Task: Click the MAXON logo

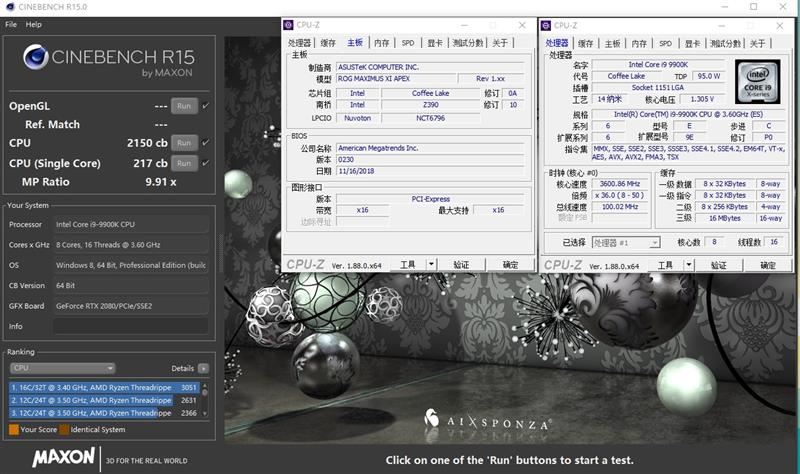Action: pos(64,457)
